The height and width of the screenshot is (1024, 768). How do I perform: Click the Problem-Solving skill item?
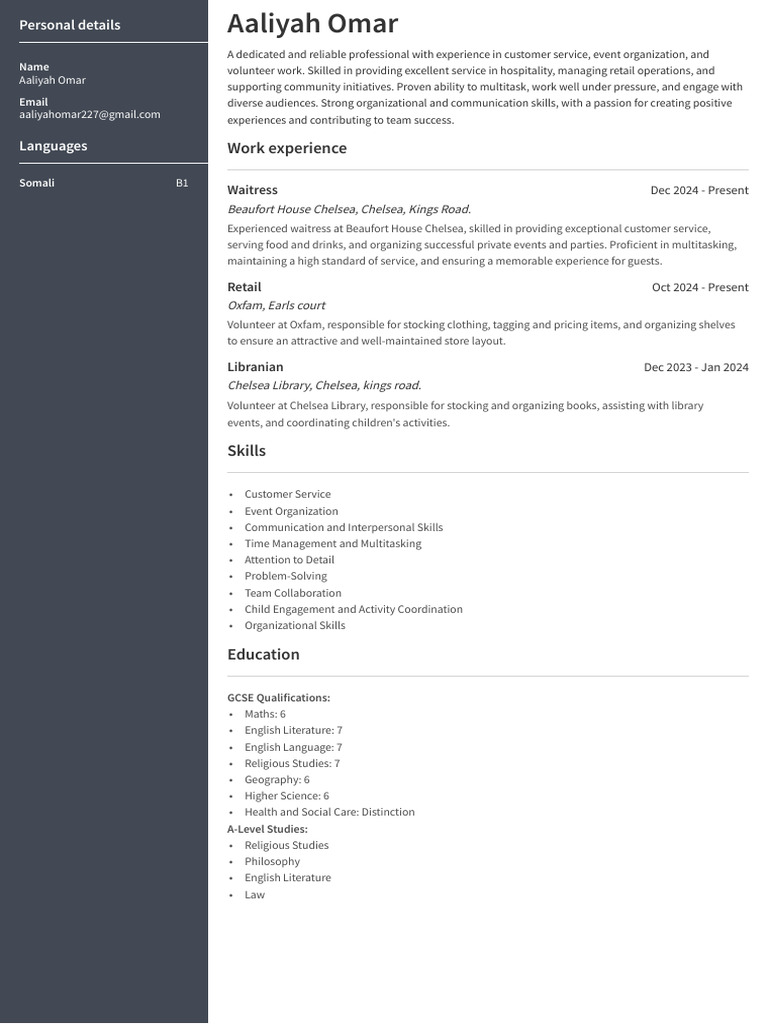[x=285, y=576]
